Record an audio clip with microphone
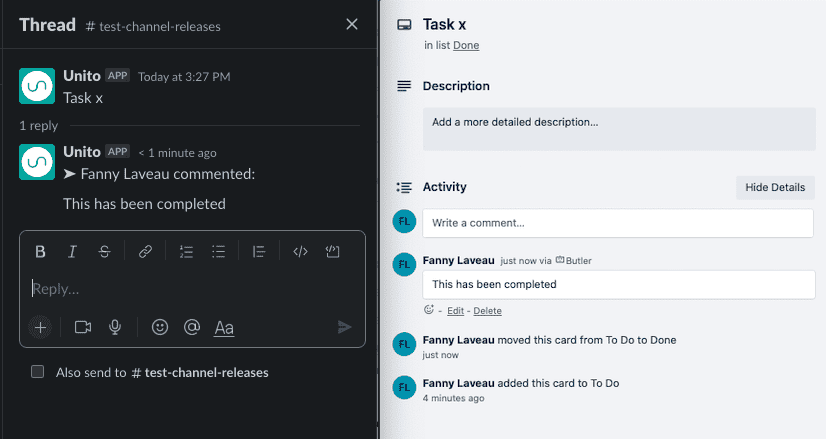The image size is (826, 439). point(115,327)
